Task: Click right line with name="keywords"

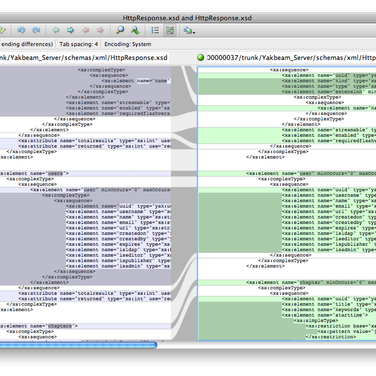Action: pyautogui.click(x=329, y=310)
